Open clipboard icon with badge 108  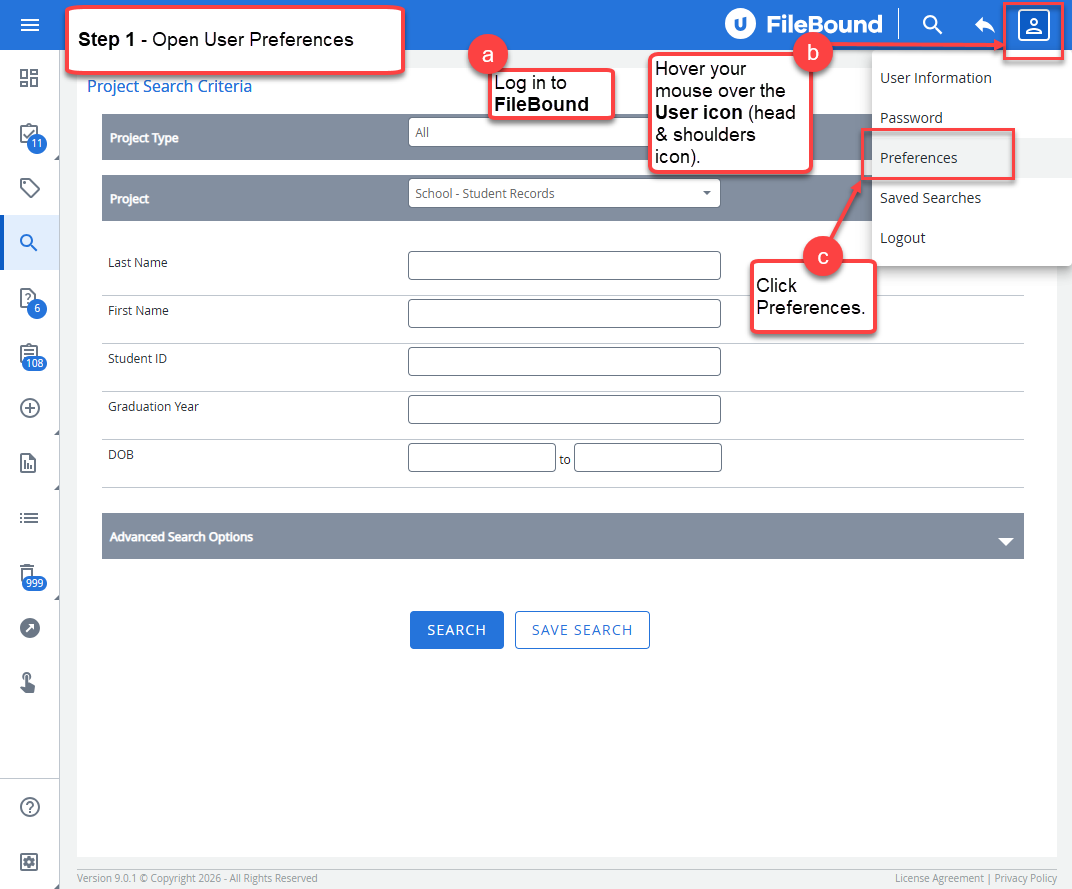point(31,357)
